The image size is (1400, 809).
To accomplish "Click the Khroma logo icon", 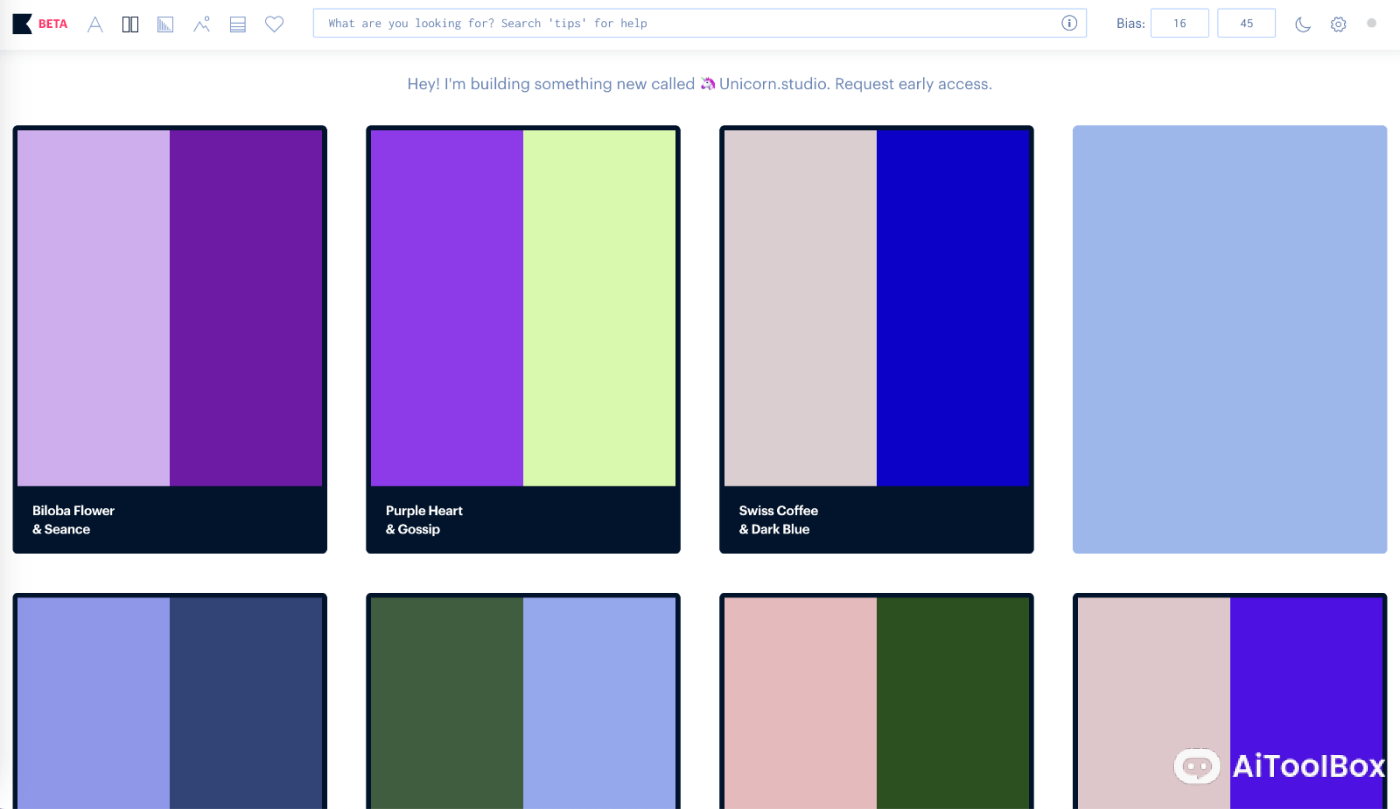I will click(22, 24).
